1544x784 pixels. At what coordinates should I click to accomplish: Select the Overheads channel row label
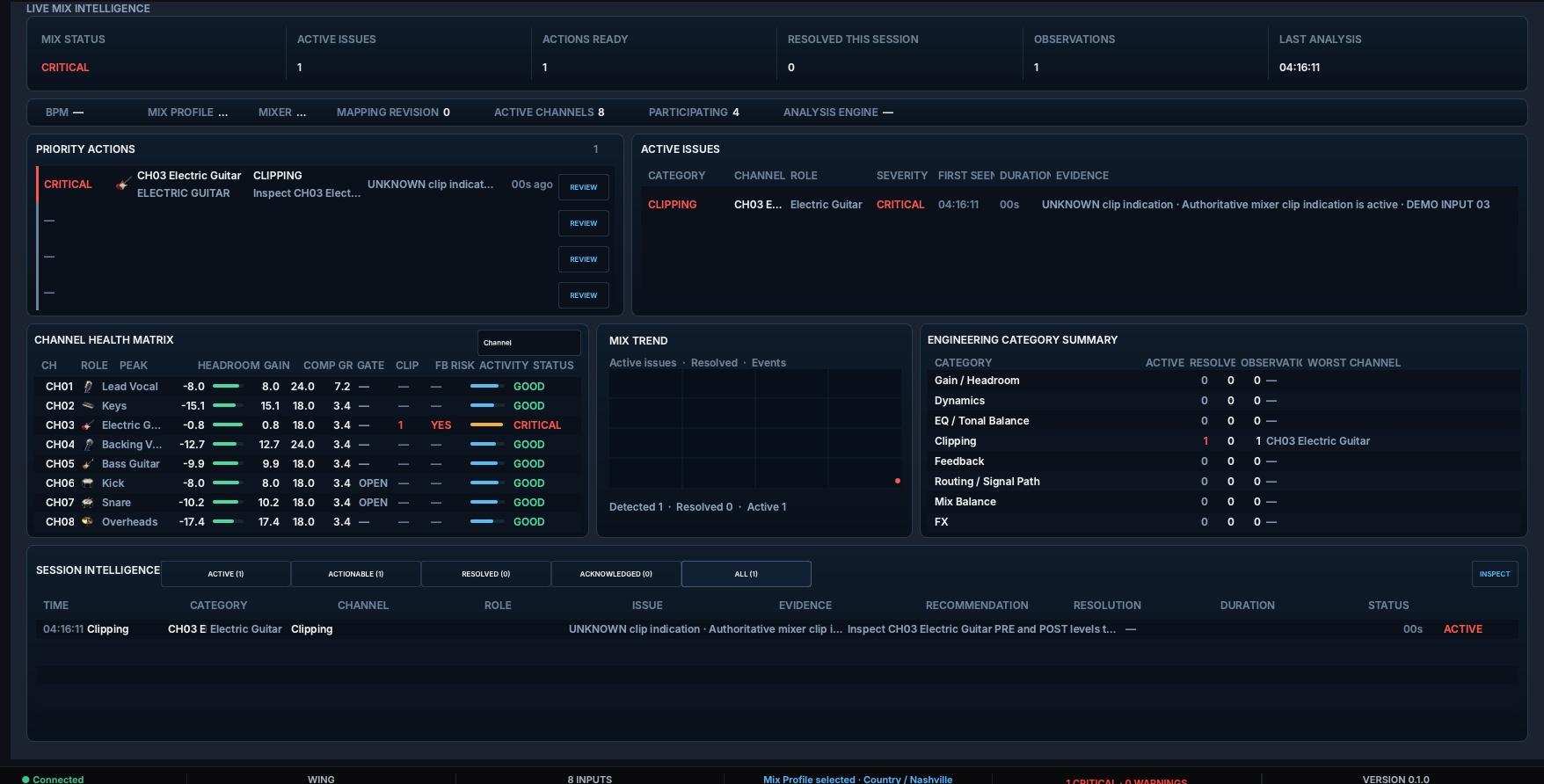[130, 522]
